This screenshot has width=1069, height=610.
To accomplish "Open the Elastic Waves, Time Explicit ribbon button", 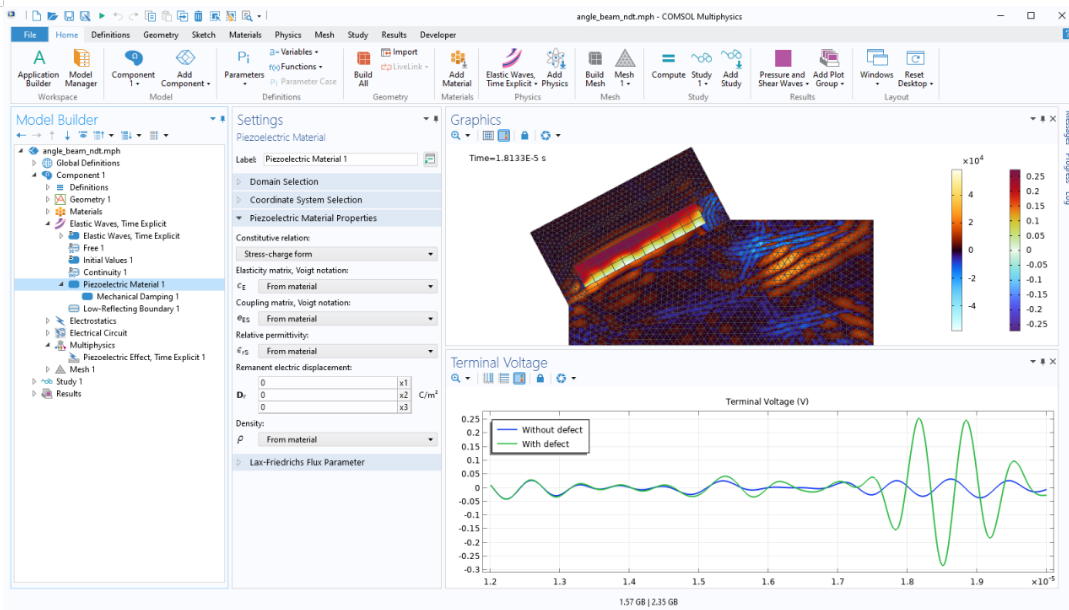I will tap(511, 68).
